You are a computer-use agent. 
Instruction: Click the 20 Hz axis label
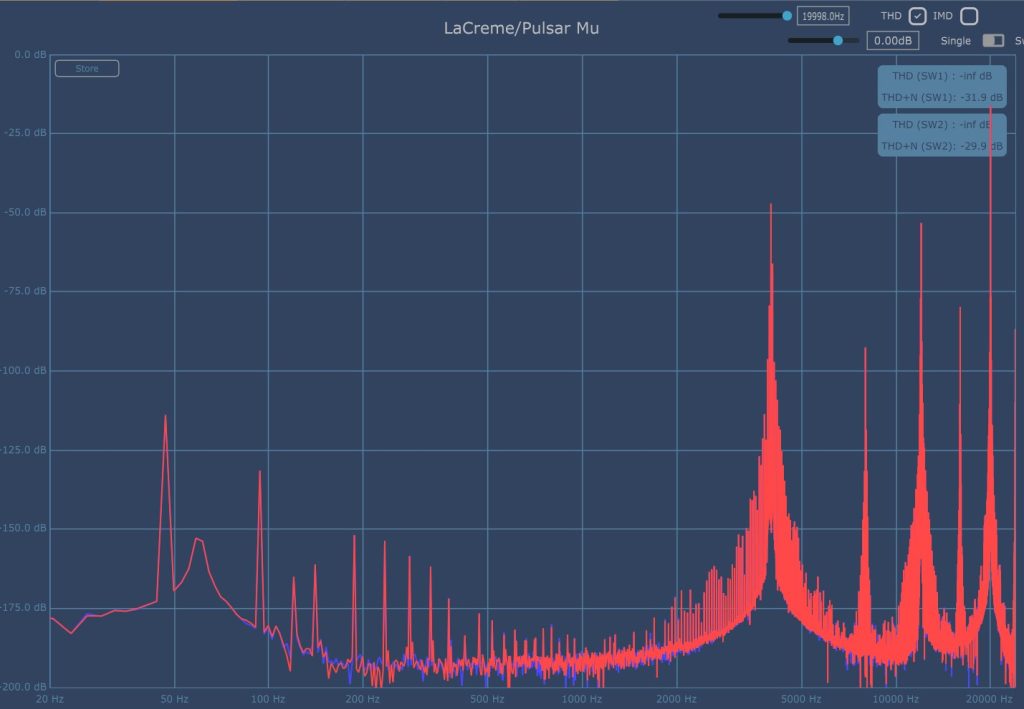(50, 698)
